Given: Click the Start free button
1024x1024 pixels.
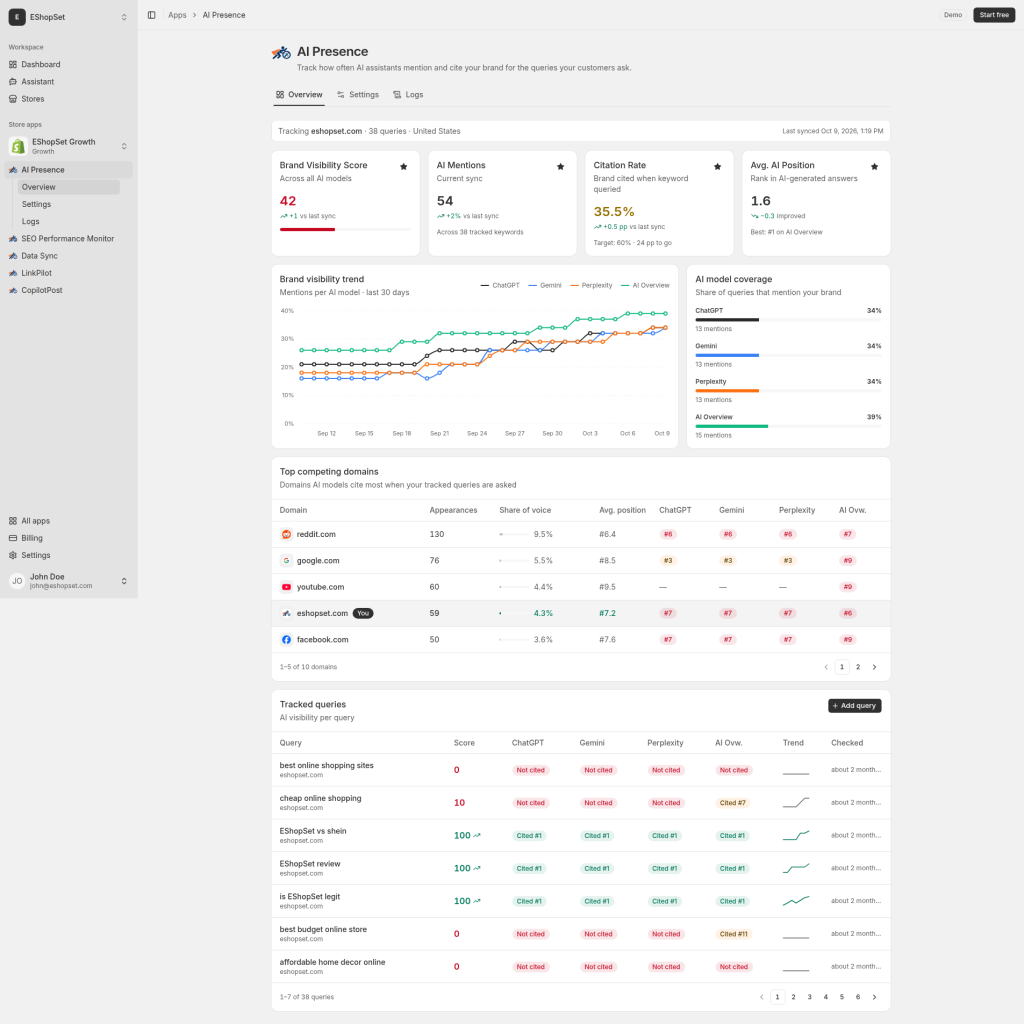Looking at the screenshot, I should point(994,15).
